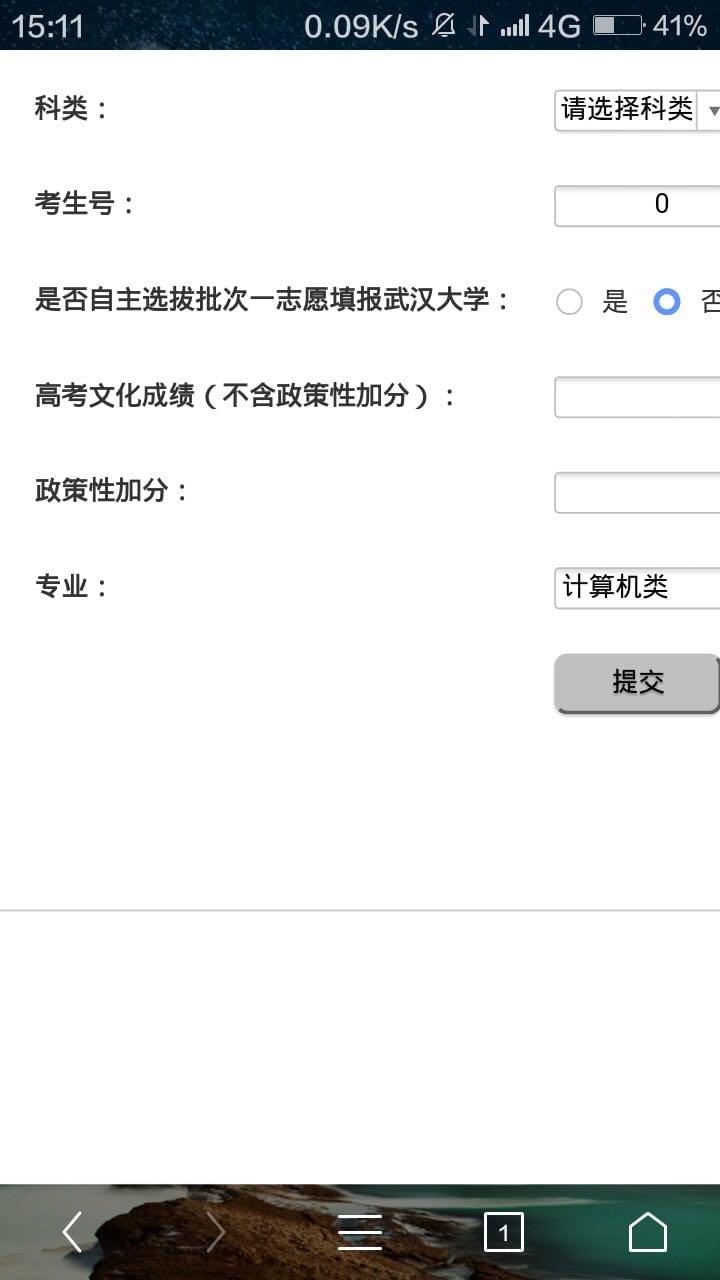The width and height of the screenshot is (720, 1280).
Task: Open the tab switcher showing 1 tab
Action: pyautogui.click(x=504, y=1232)
